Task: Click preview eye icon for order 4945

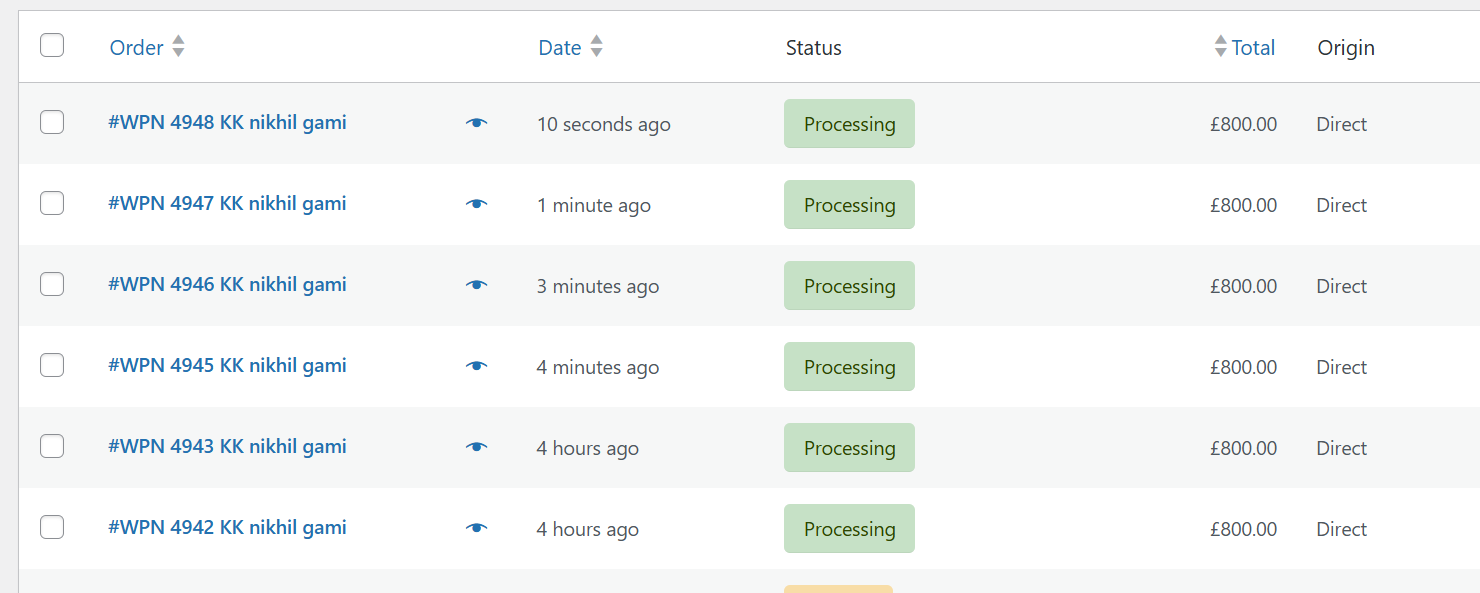Action: click(x=477, y=366)
